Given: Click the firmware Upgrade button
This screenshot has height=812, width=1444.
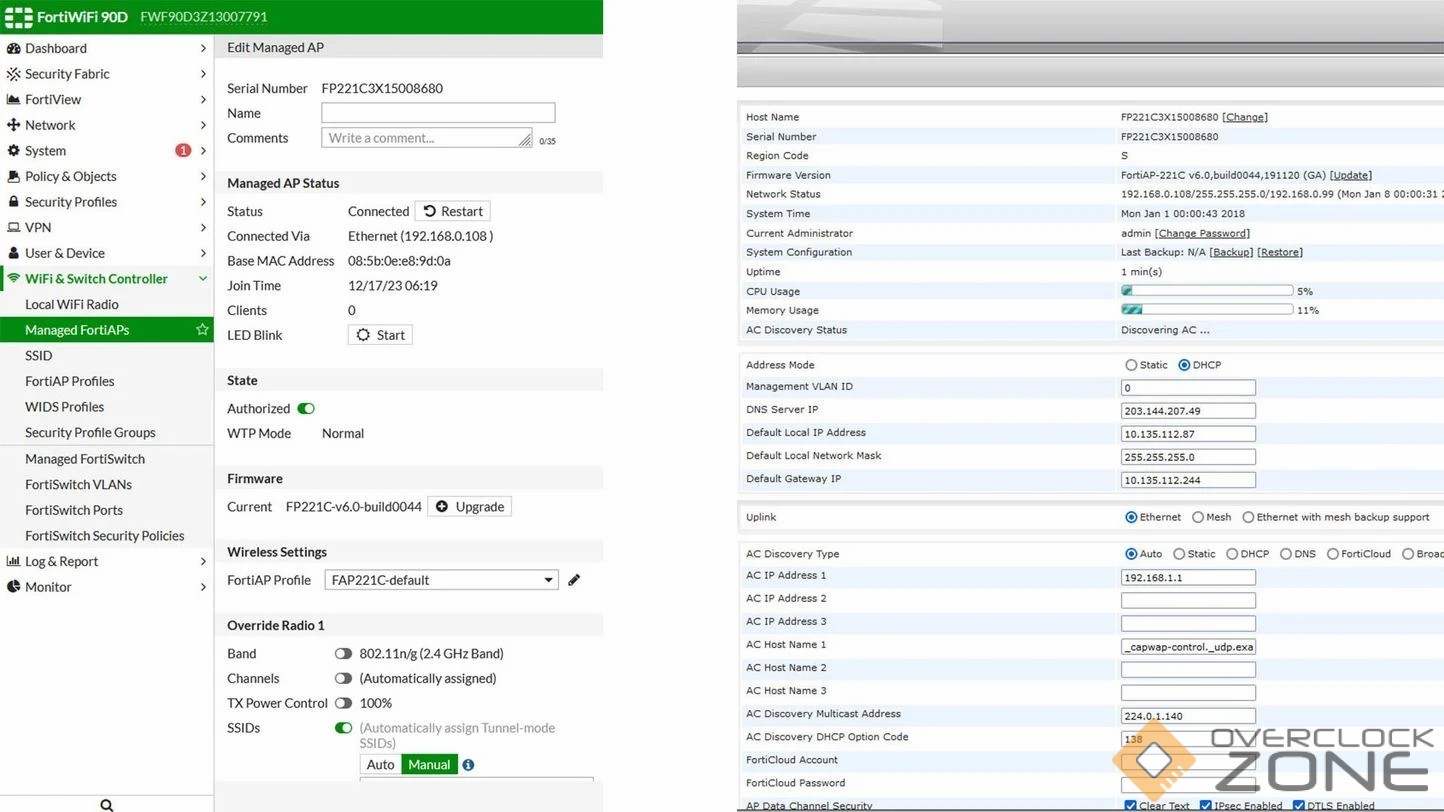Looking at the screenshot, I should [x=469, y=506].
